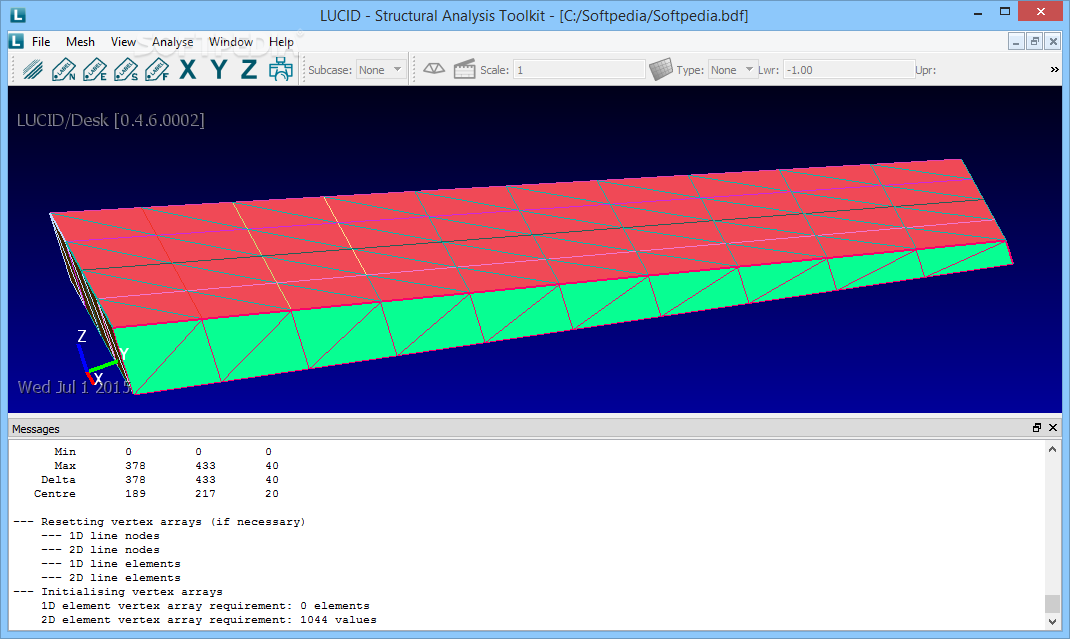This screenshot has height=639, width=1070.
Task: Click the deformed shape truss icon
Action: [434, 69]
